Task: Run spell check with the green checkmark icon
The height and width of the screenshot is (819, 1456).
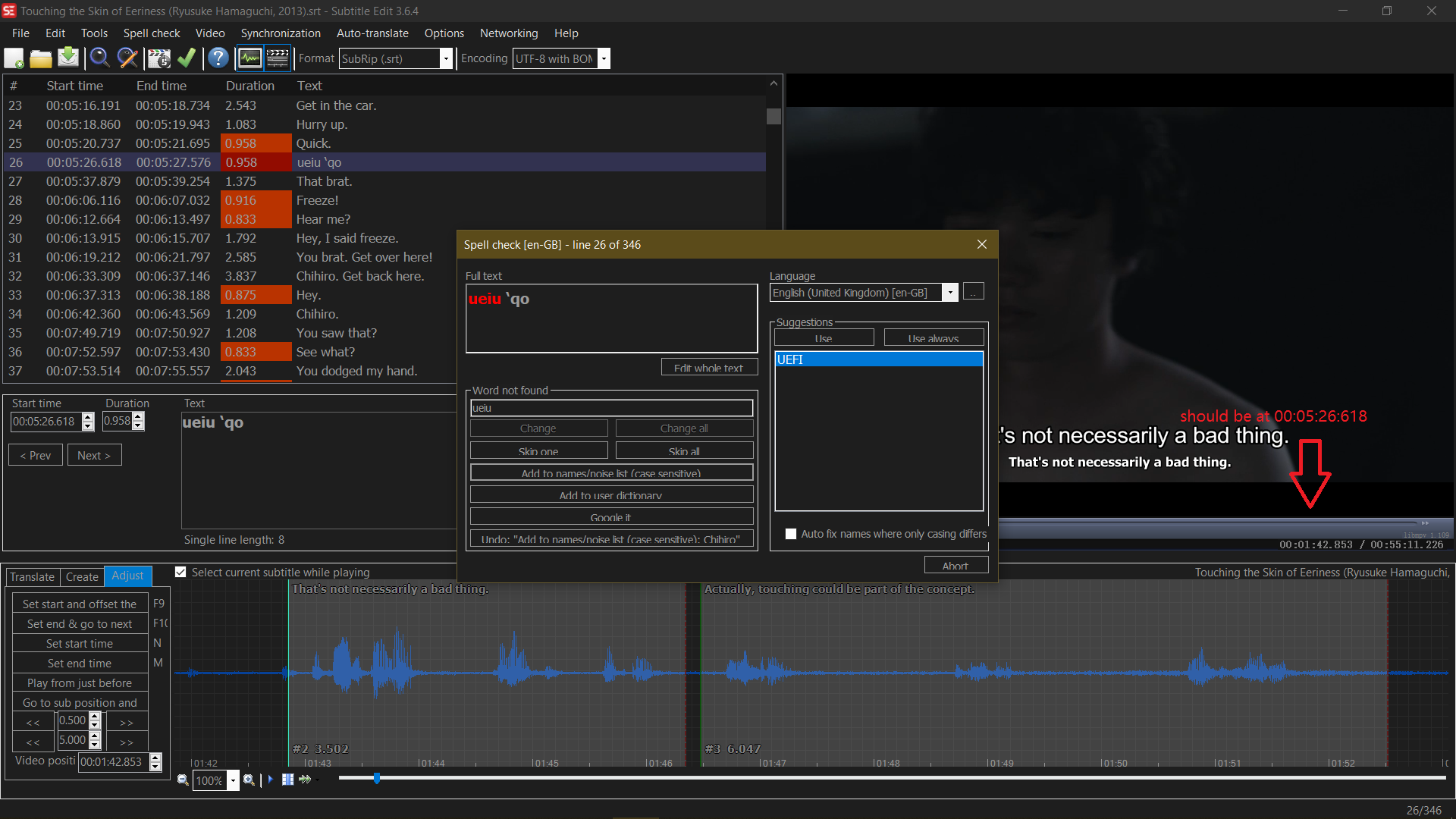Action: tap(187, 58)
